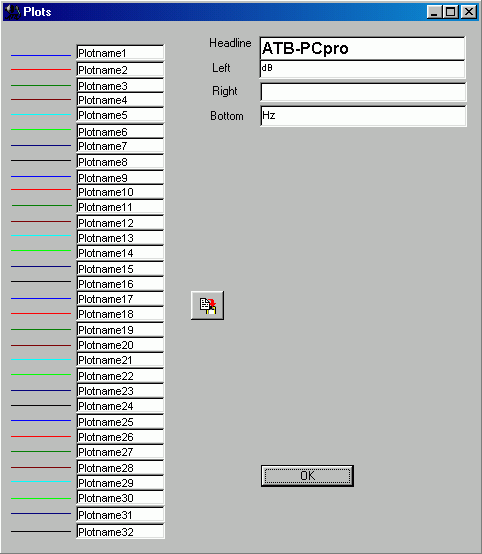
Task: Click the Left axis label field with dB
Action: 363,70
